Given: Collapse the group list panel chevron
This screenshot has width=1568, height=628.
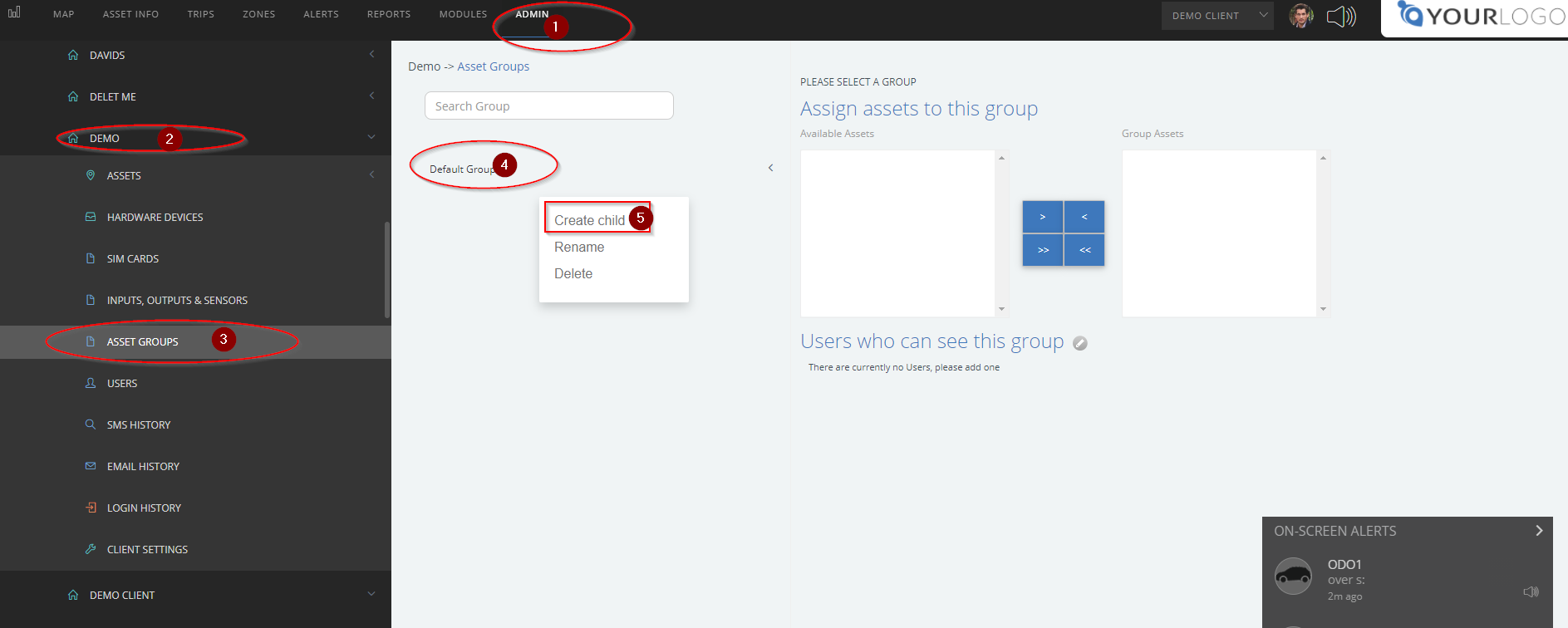Looking at the screenshot, I should 771,168.
